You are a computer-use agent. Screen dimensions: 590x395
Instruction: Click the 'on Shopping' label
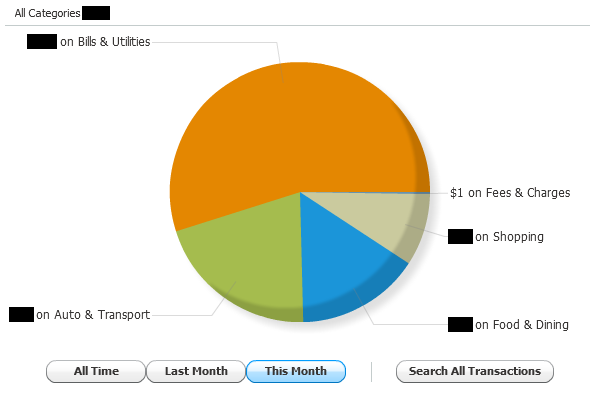tap(509, 237)
